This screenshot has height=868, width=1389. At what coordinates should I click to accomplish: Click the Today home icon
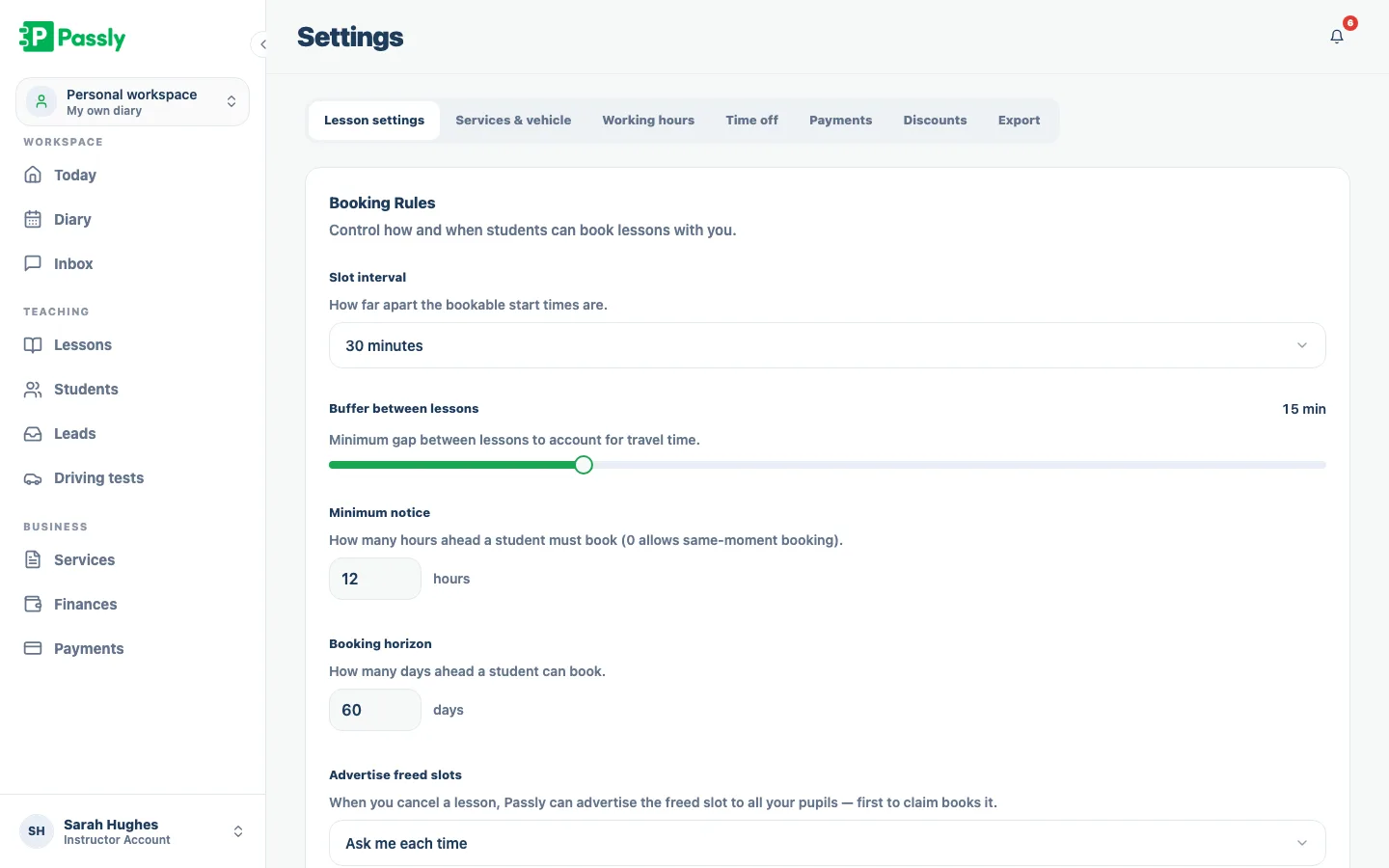point(33,175)
